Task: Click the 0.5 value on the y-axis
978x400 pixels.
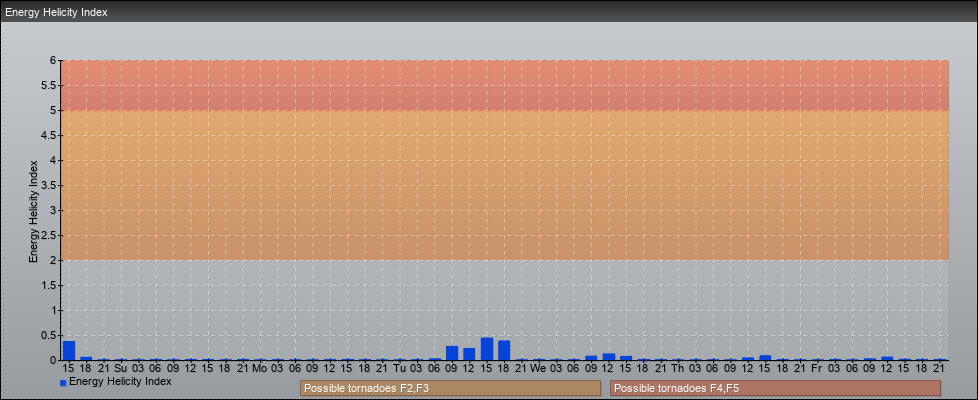Action: [50, 335]
